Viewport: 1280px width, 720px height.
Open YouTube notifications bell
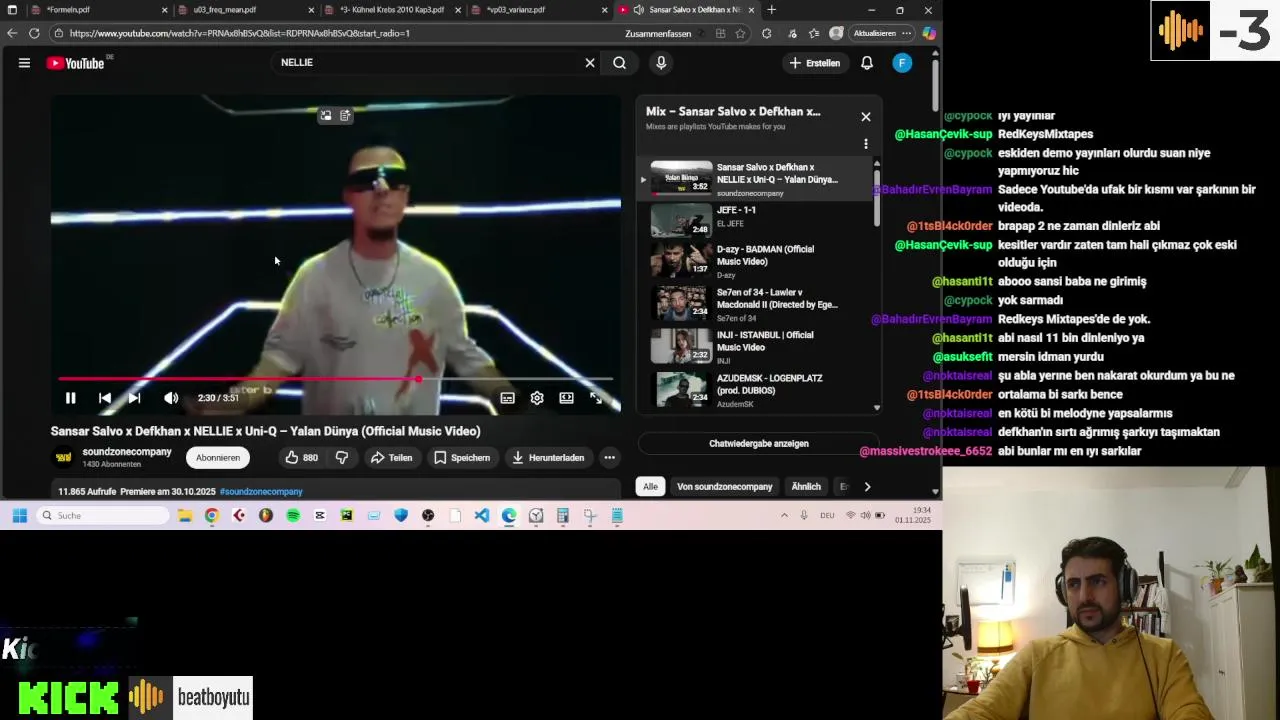click(867, 63)
